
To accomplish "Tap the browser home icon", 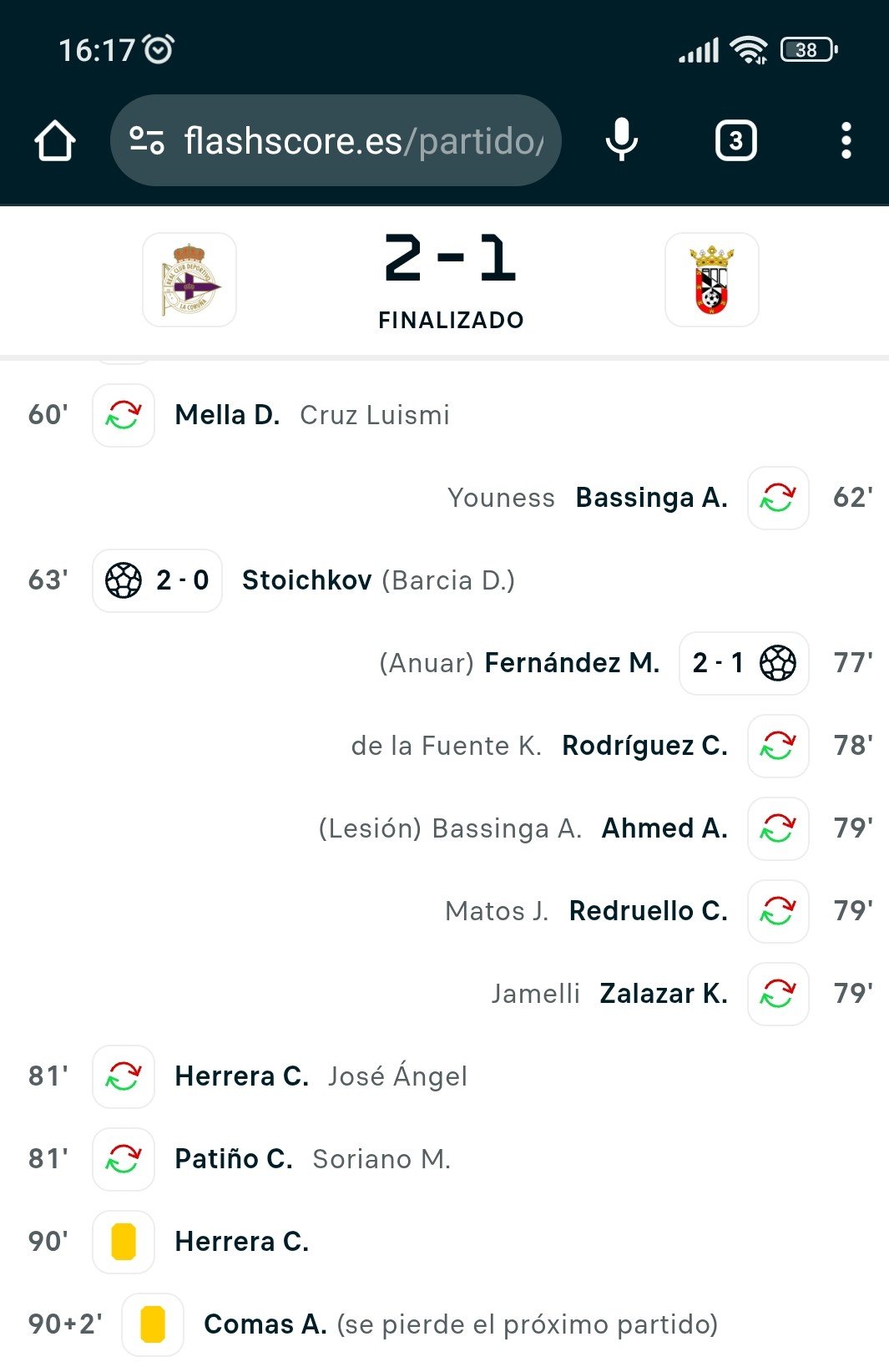I will (x=55, y=140).
